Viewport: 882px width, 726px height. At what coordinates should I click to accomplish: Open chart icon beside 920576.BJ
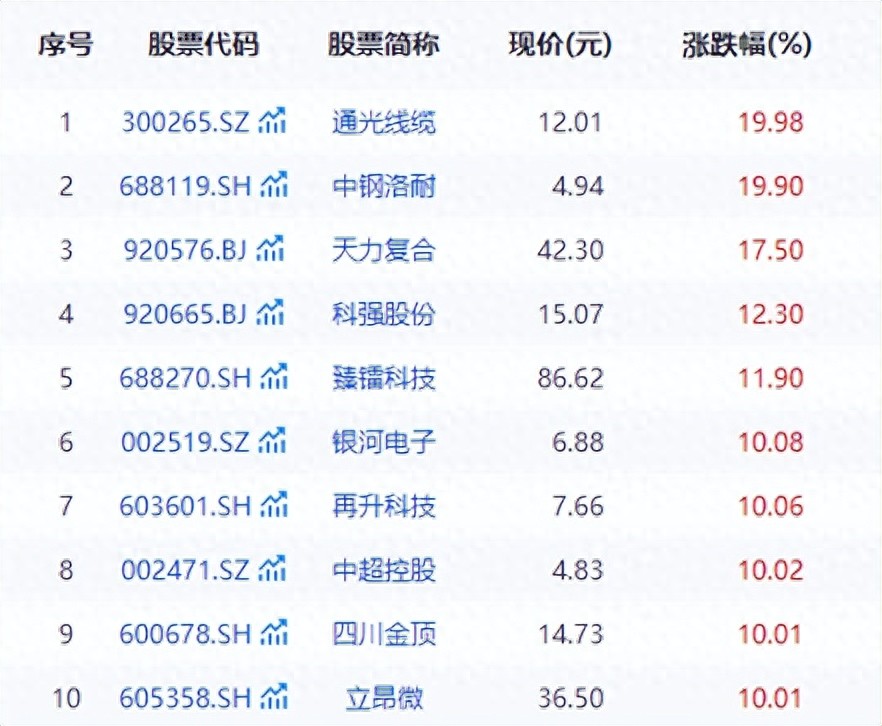[x=270, y=248]
